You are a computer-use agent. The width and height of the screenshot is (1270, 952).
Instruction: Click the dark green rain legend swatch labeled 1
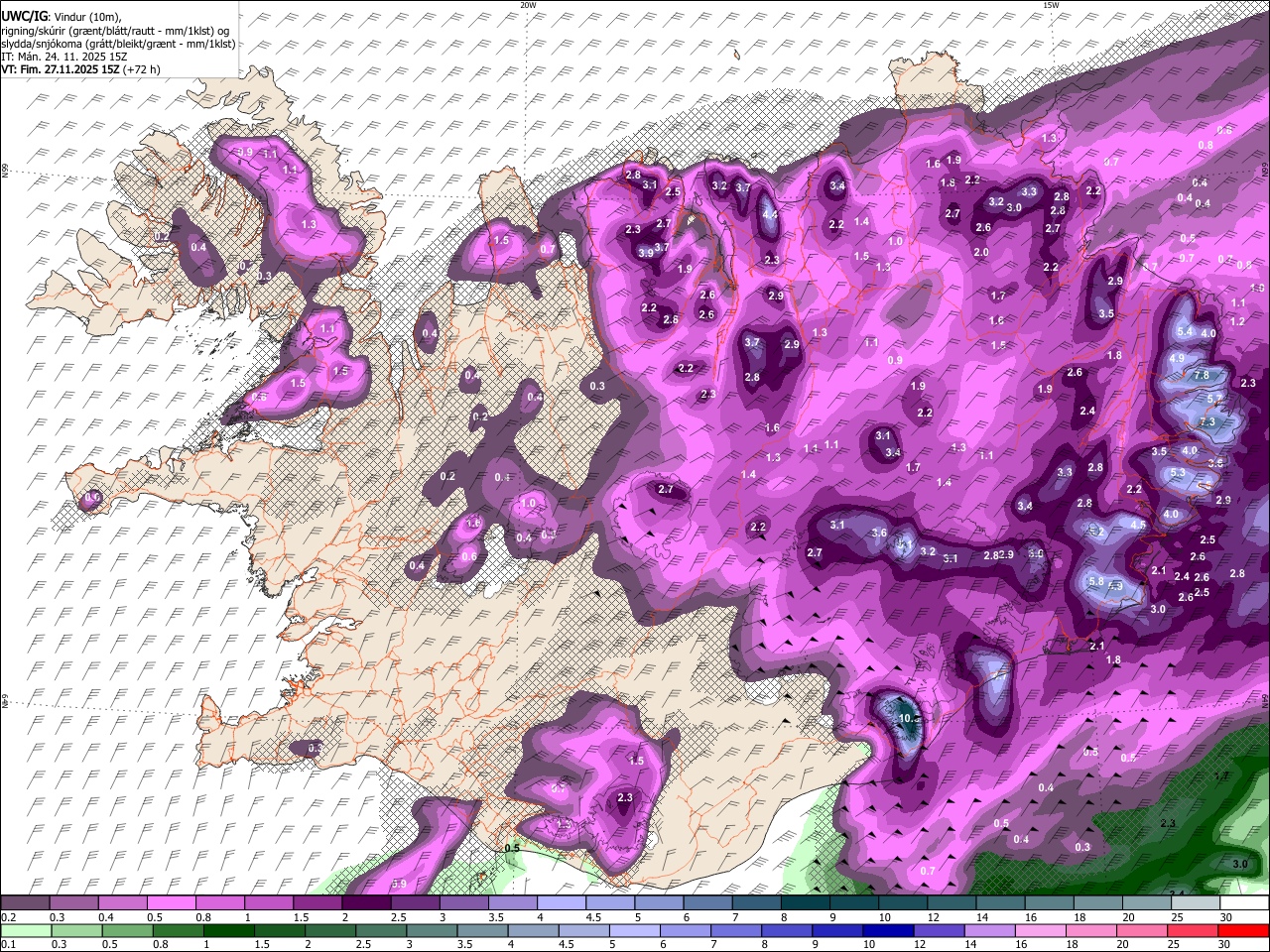[x=228, y=930]
